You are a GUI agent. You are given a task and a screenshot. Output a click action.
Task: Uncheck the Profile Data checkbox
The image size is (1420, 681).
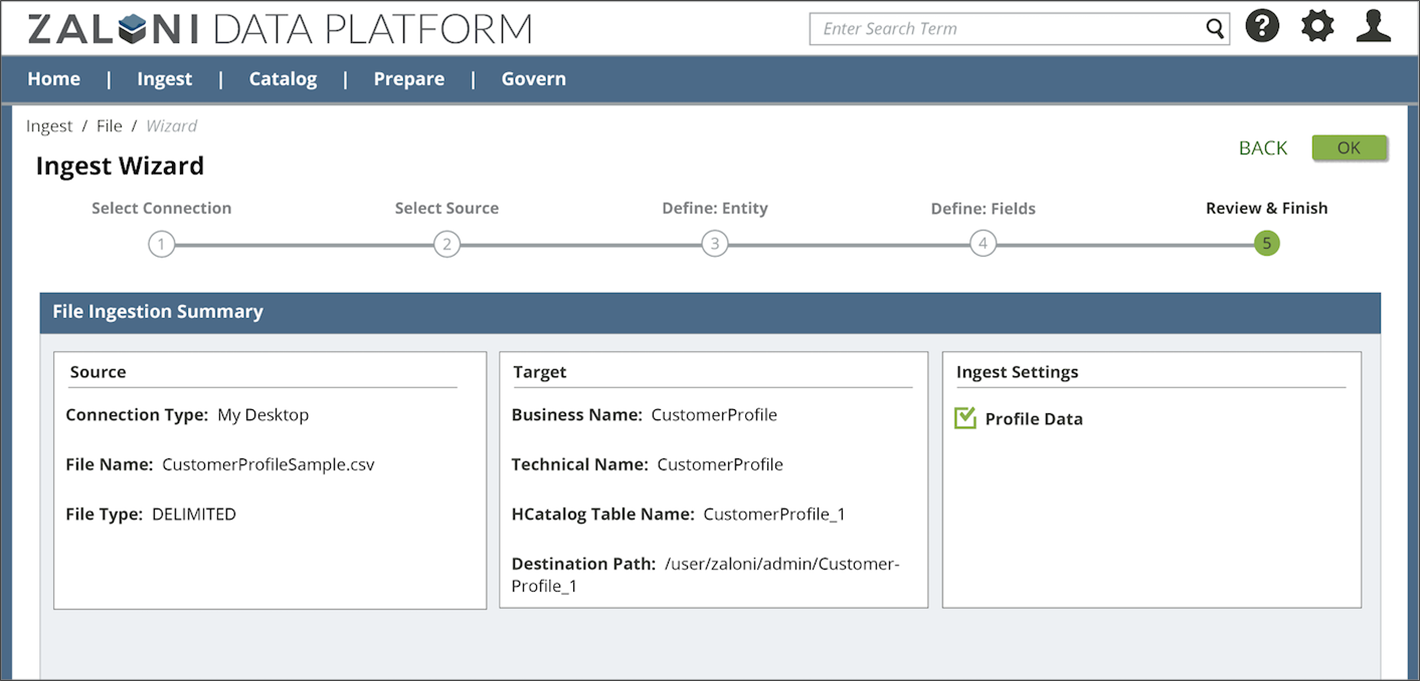[x=965, y=418]
